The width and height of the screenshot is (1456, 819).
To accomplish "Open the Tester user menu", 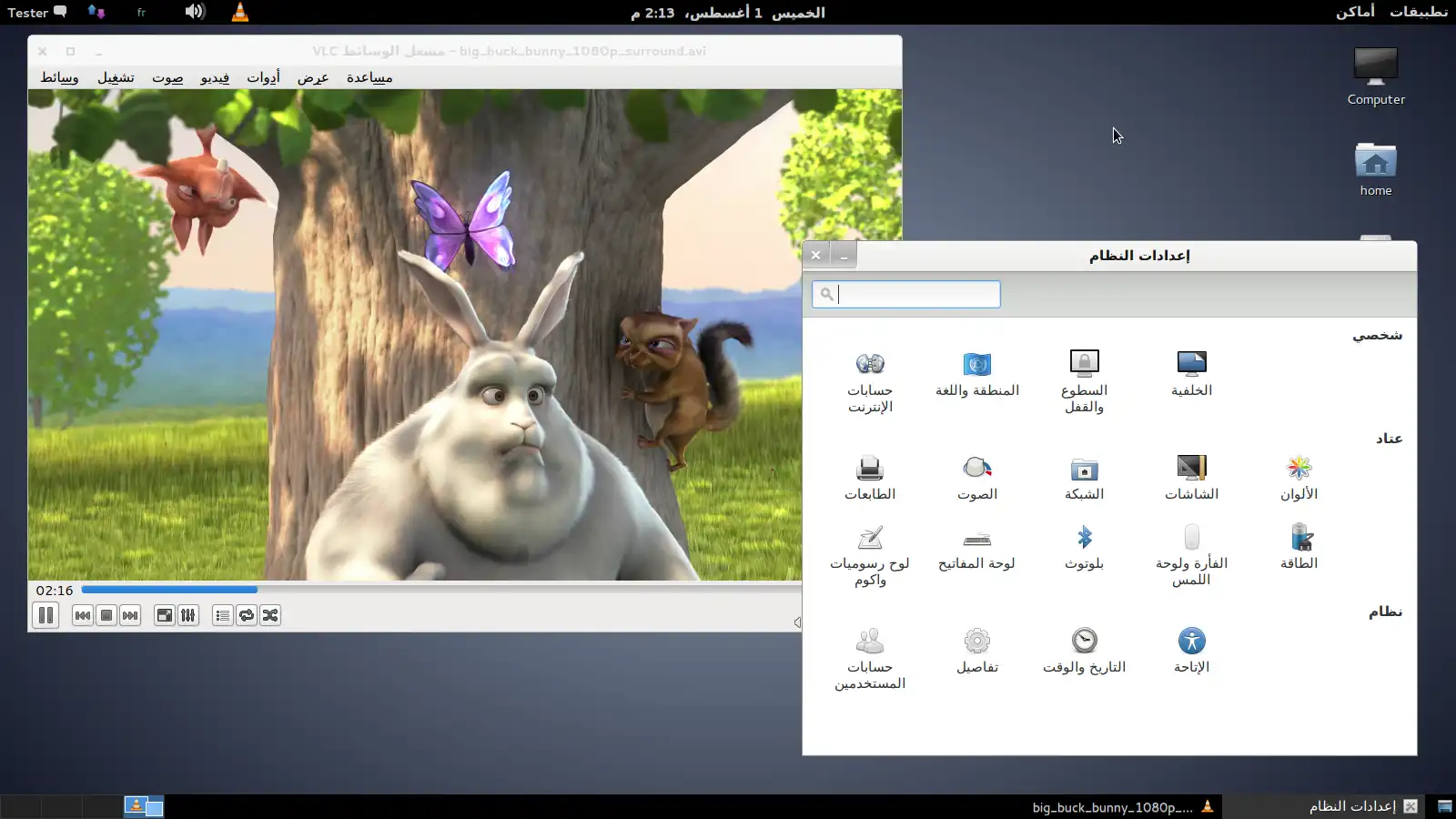I will click(x=37, y=12).
